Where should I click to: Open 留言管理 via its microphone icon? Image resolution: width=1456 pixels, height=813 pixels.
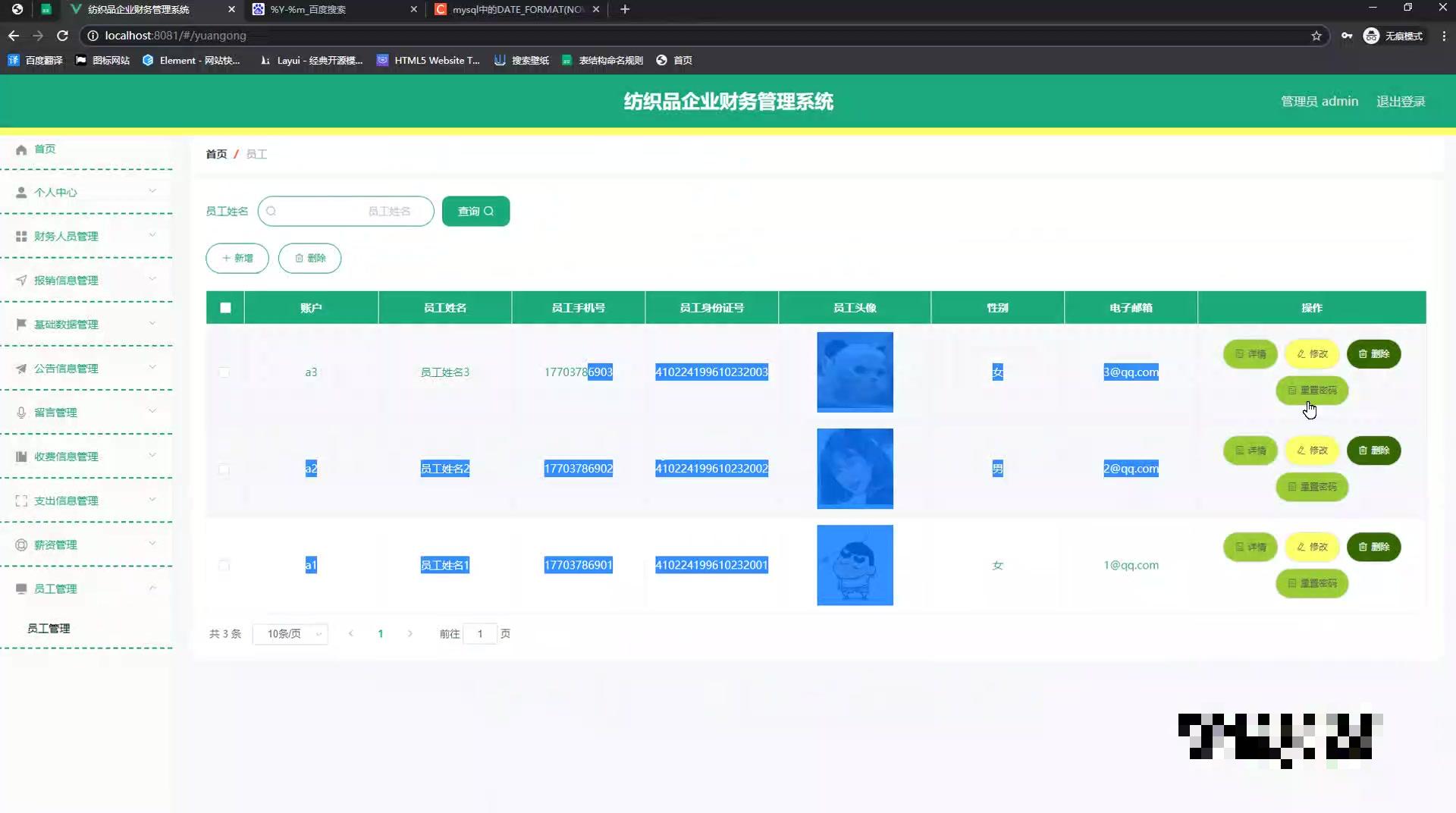coord(21,412)
